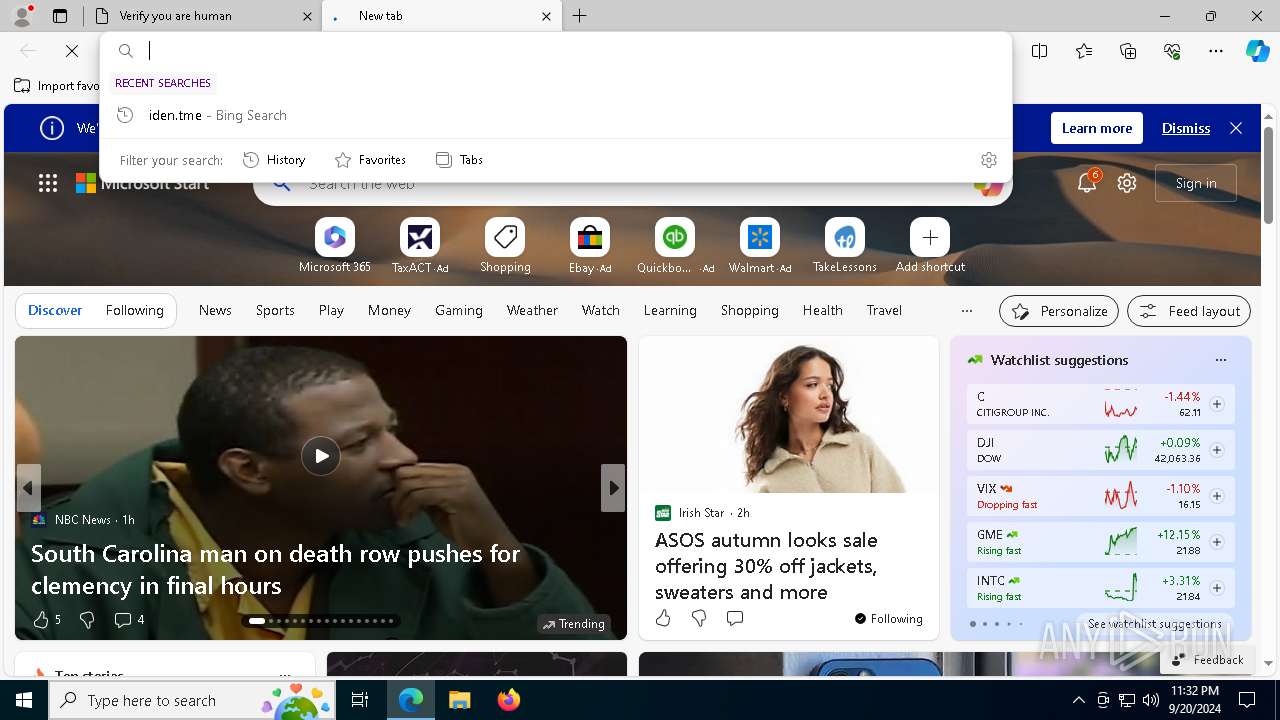Open the Feedback button
The width and height of the screenshot is (1280, 720).
[1207, 660]
